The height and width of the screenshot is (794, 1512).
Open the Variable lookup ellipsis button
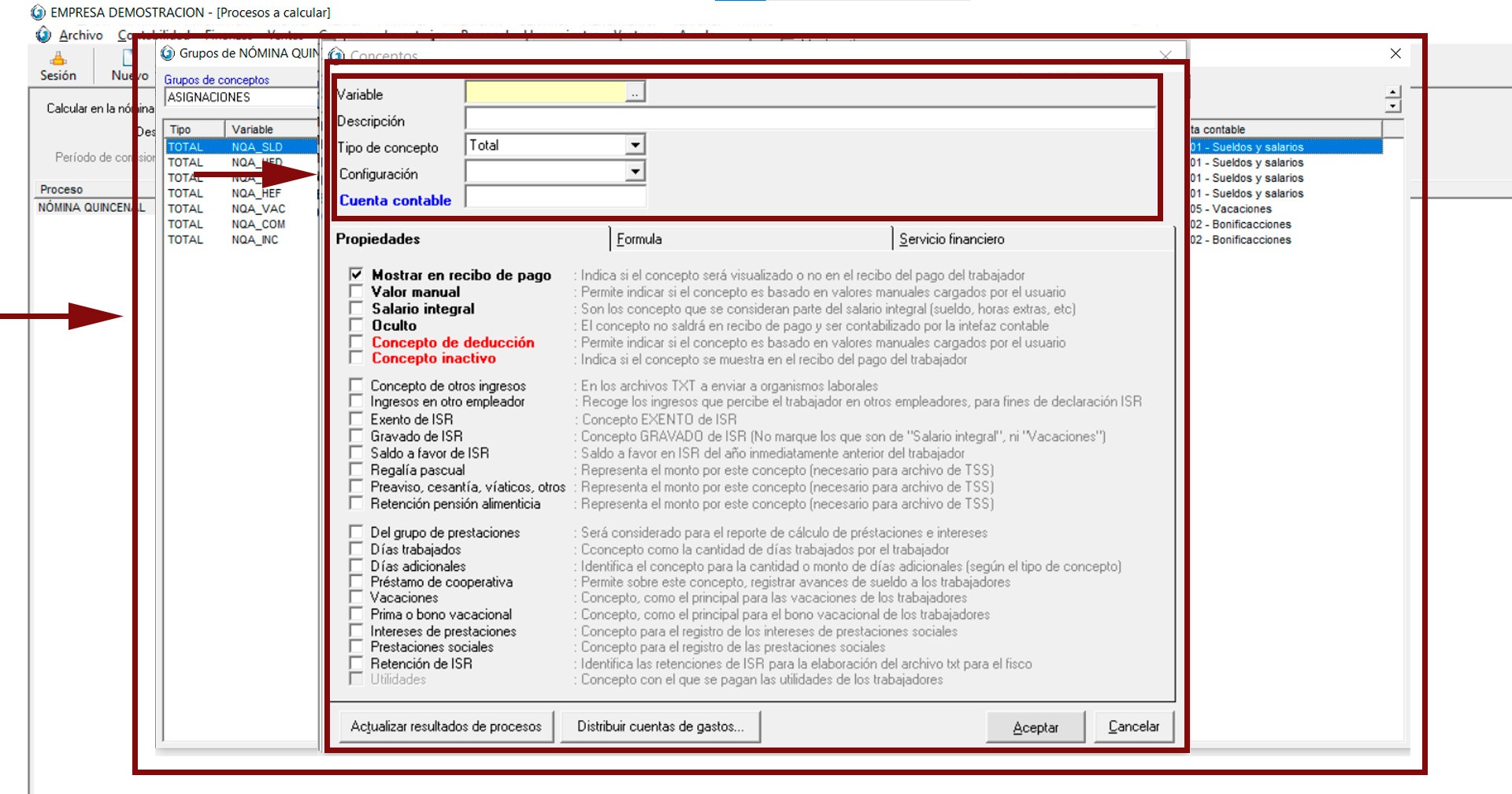(x=635, y=93)
